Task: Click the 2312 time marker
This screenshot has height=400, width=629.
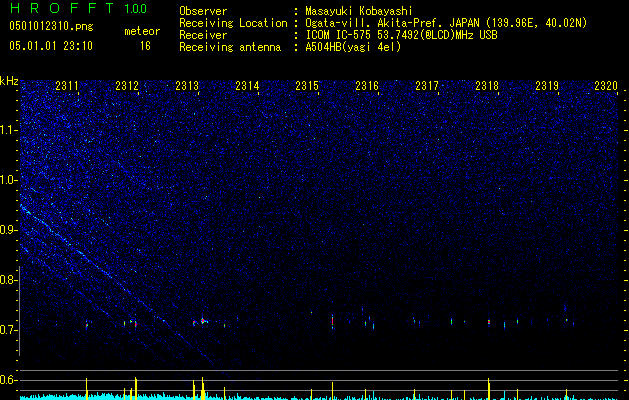Action: [x=127, y=85]
